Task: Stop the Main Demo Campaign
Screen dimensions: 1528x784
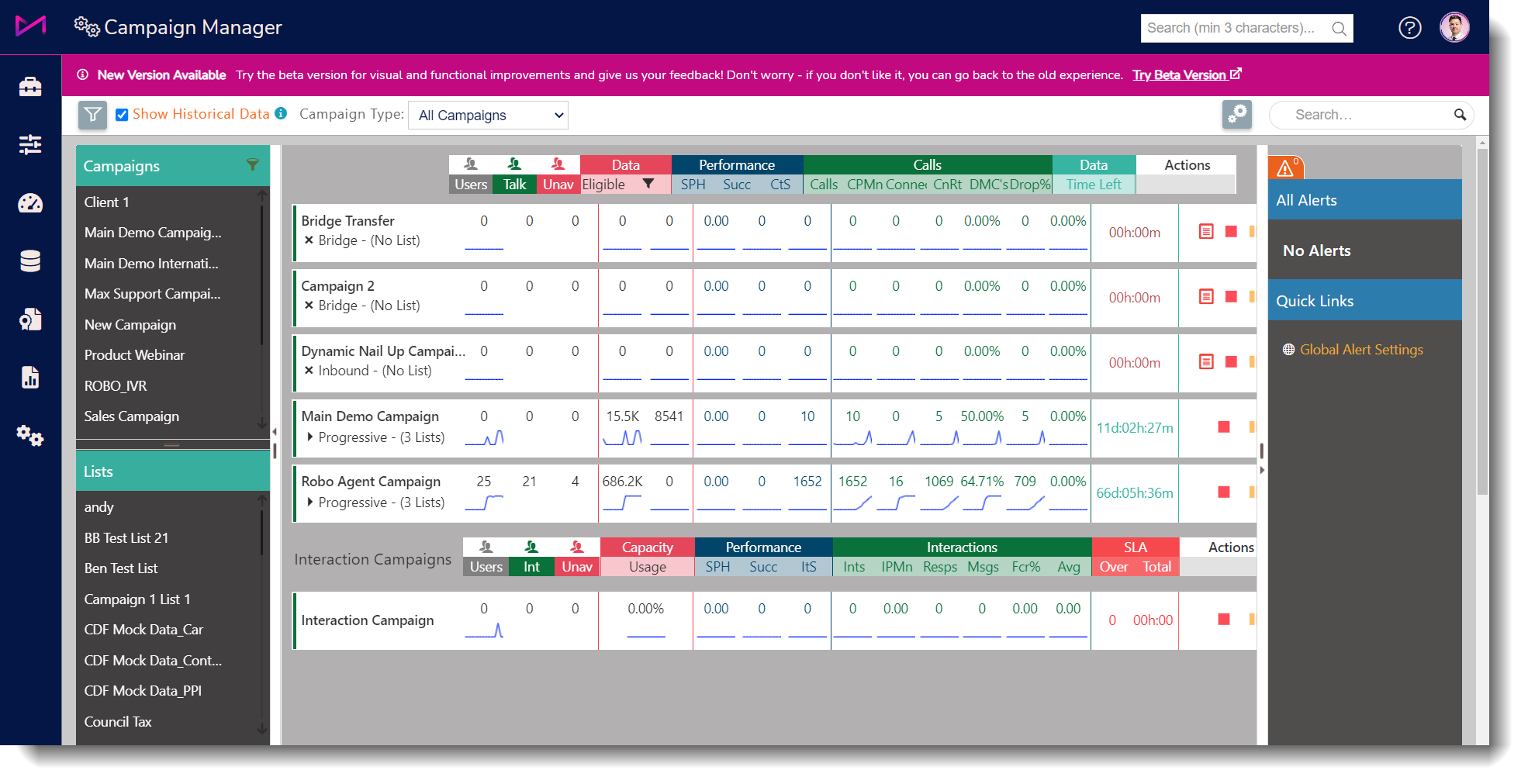Action: point(1224,427)
